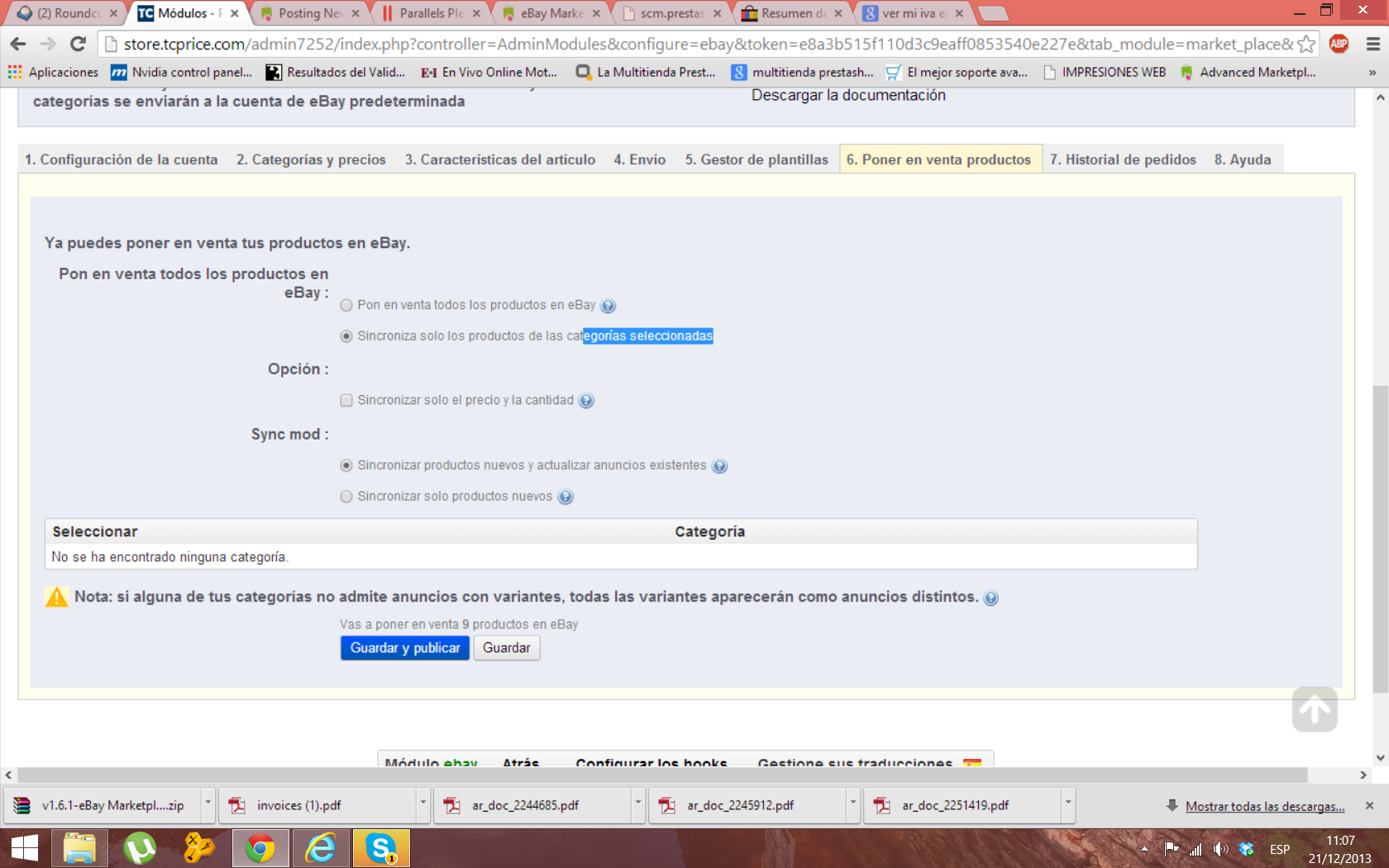This screenshot has height=868, width=1389.
Task: Switch to '2. Categorías y precios' tab
Action: click(x=311, y=160)
